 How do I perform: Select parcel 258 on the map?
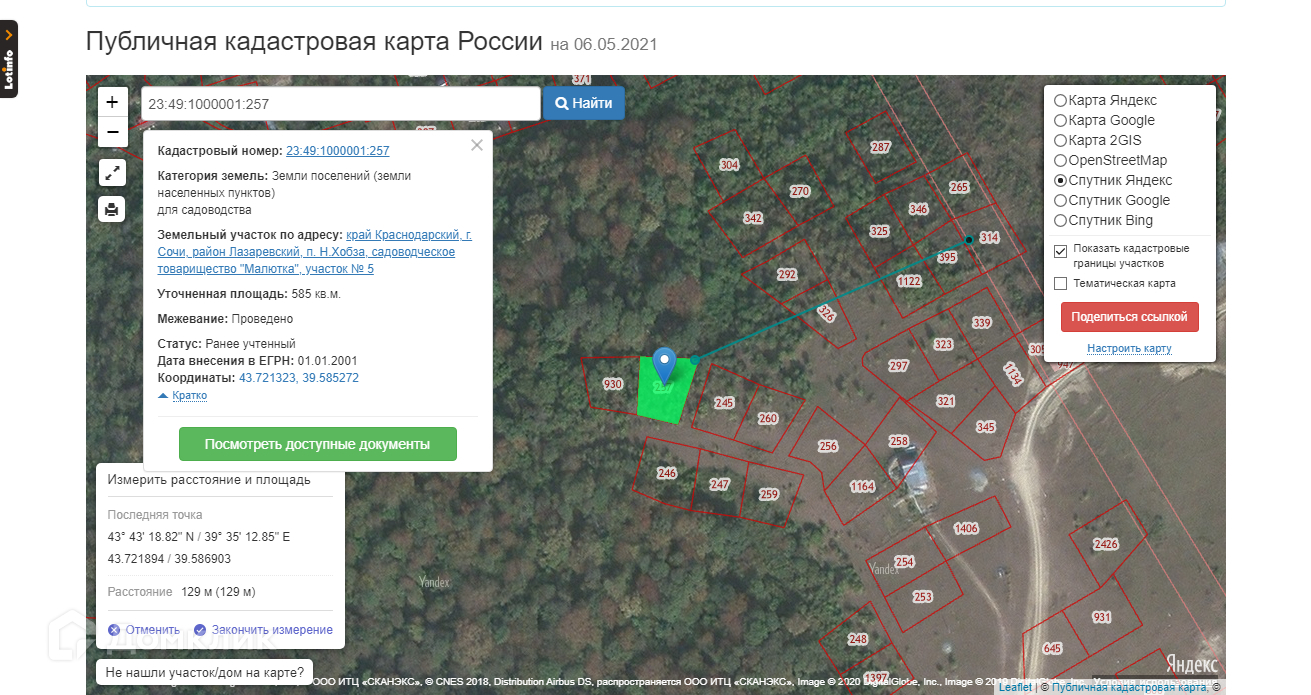[899, 441]
